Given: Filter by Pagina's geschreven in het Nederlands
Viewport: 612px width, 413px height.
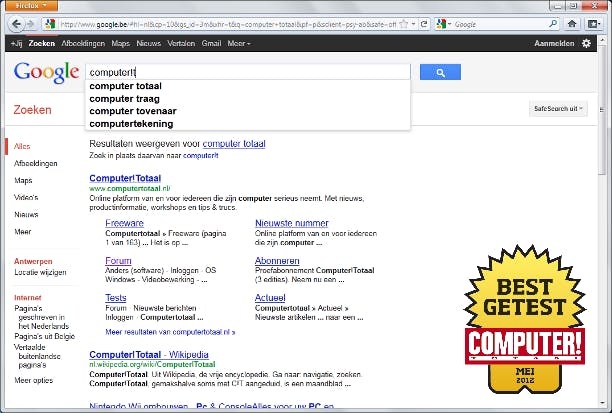Looking at the screenshot, I should (x=41, y=317).
